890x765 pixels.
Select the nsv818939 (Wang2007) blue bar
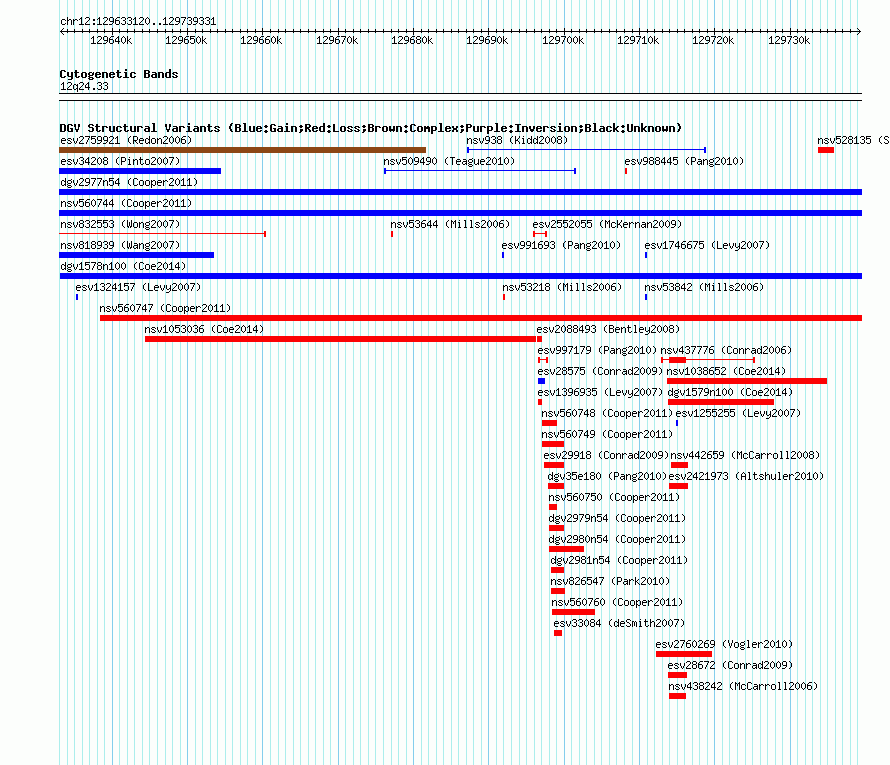[x=136, y=255]
